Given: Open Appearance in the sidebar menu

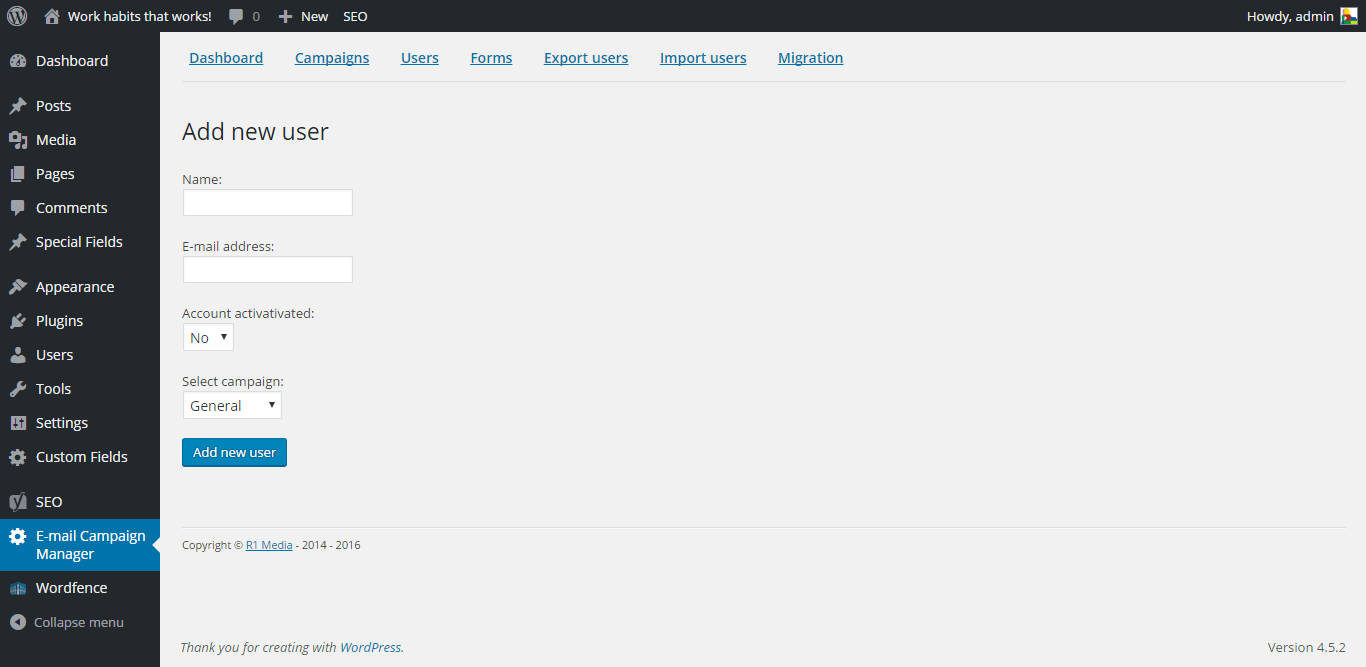Looking at the screenshot, I should click(75, 287).
